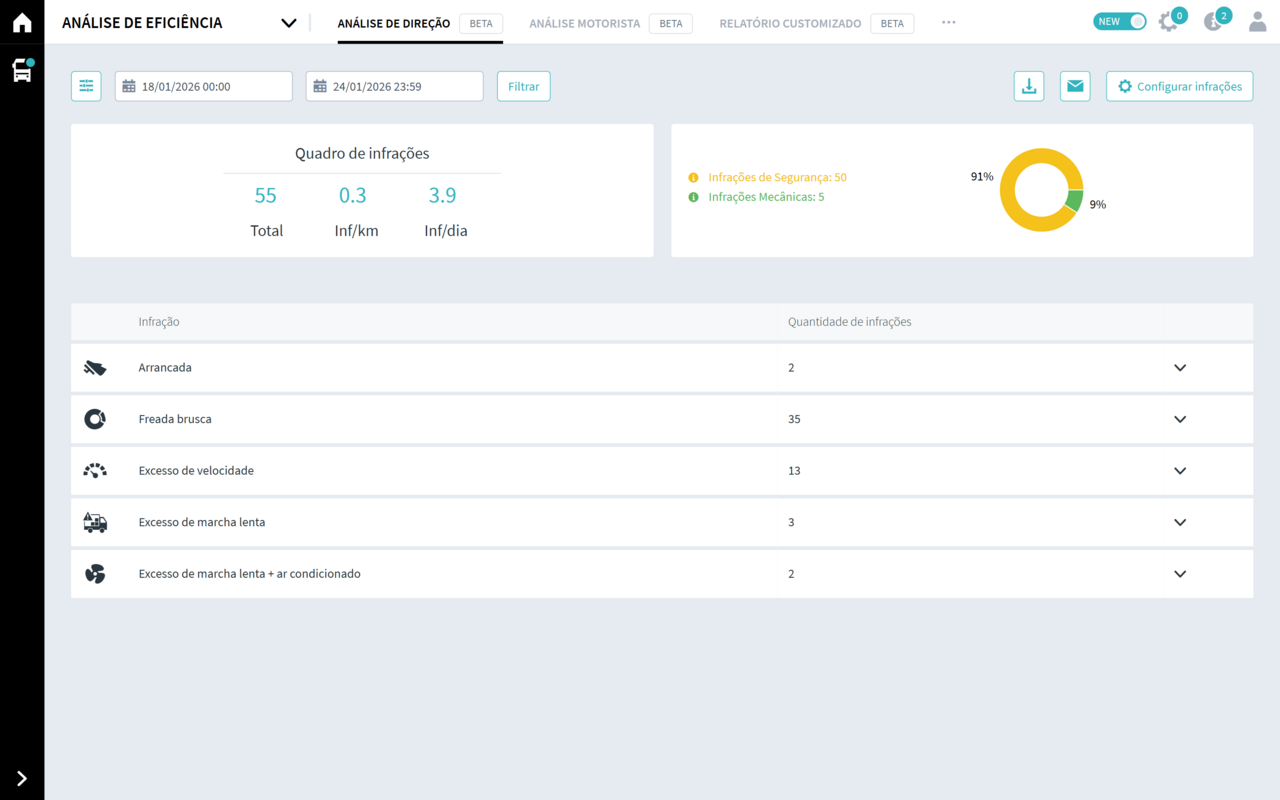The width and height of the screenshot is (1280, 800).
Task: Switch to Análise Motorista tab
Action: (584, 23)
